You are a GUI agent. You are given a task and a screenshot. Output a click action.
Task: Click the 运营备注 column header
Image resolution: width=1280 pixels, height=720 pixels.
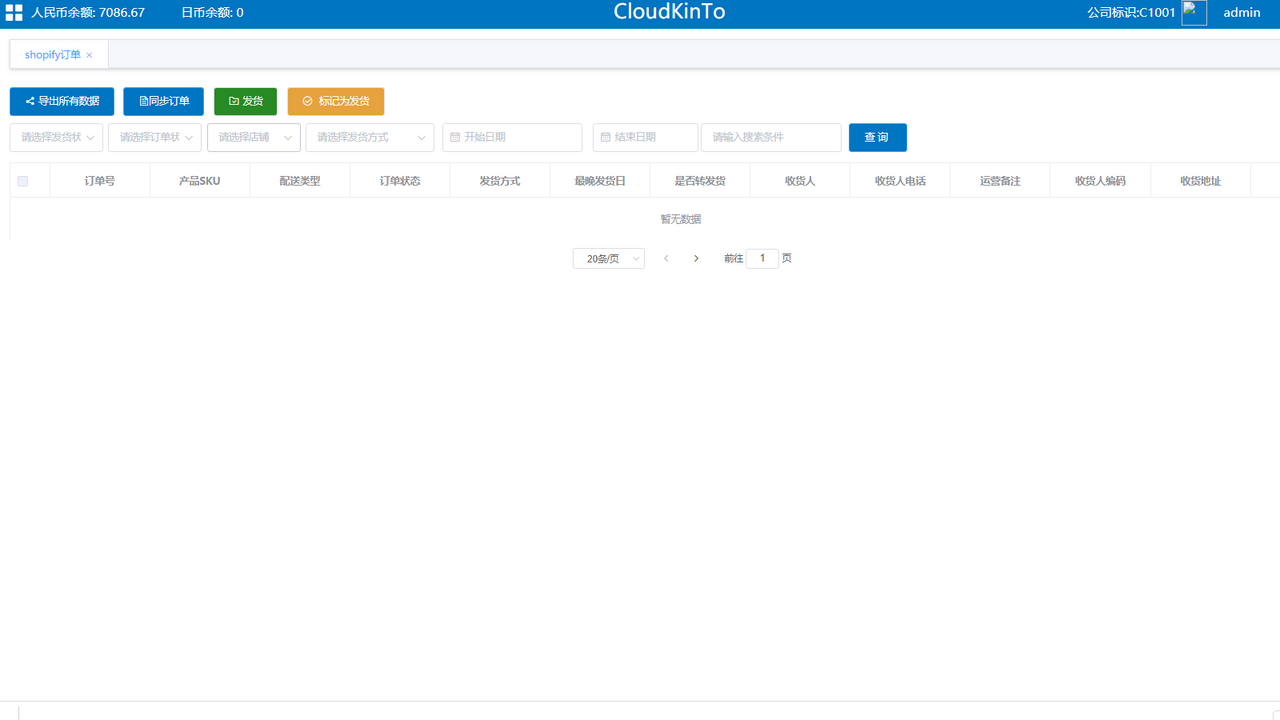(x=1000, y=181)
